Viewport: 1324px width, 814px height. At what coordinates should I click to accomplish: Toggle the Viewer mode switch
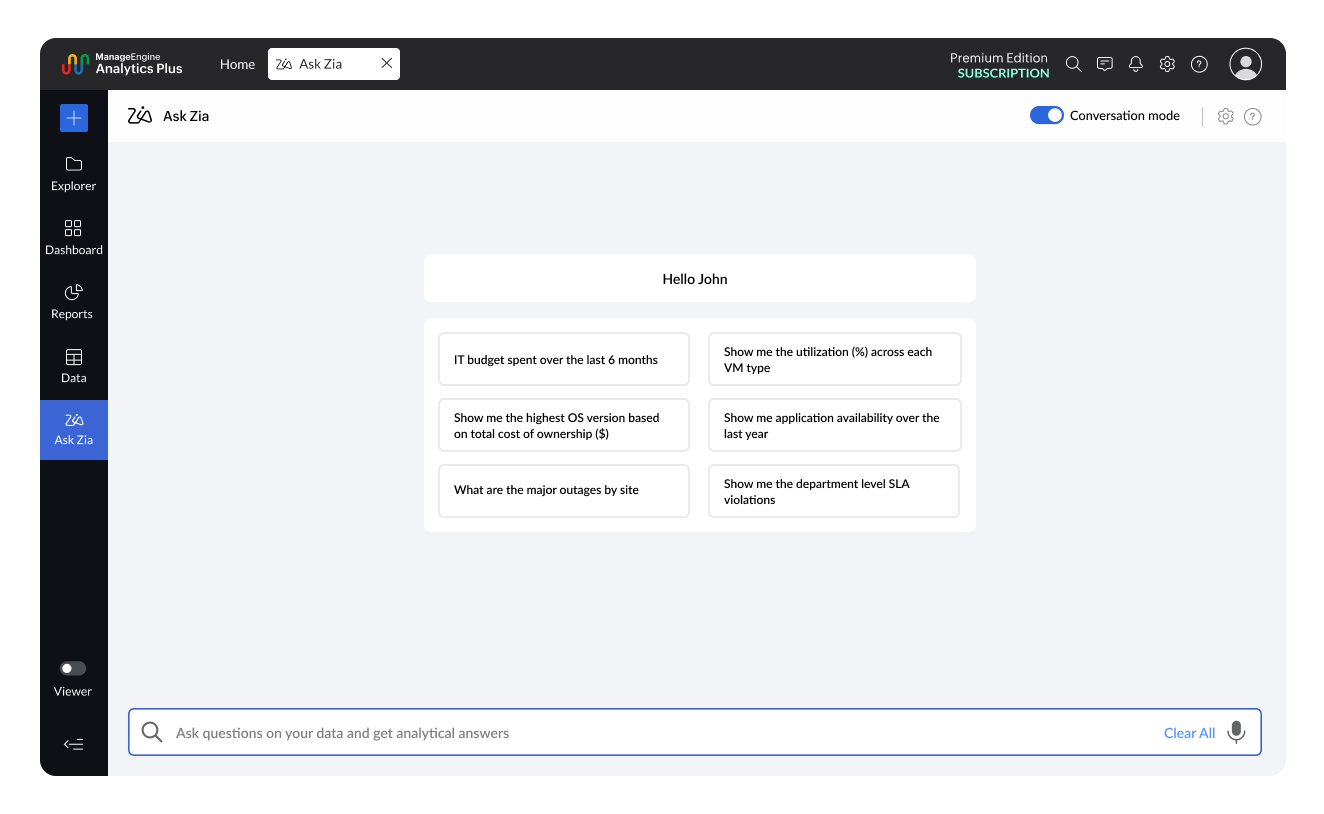tap(73, 668)
